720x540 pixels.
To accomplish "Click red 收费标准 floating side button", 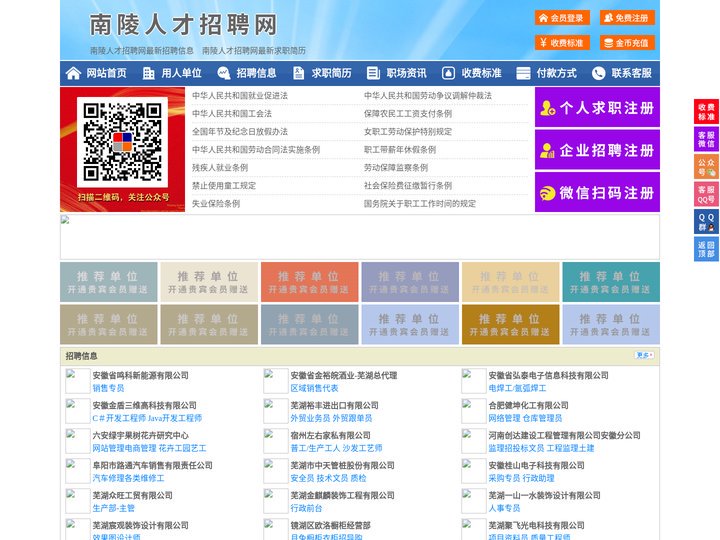I will point(706,112).
